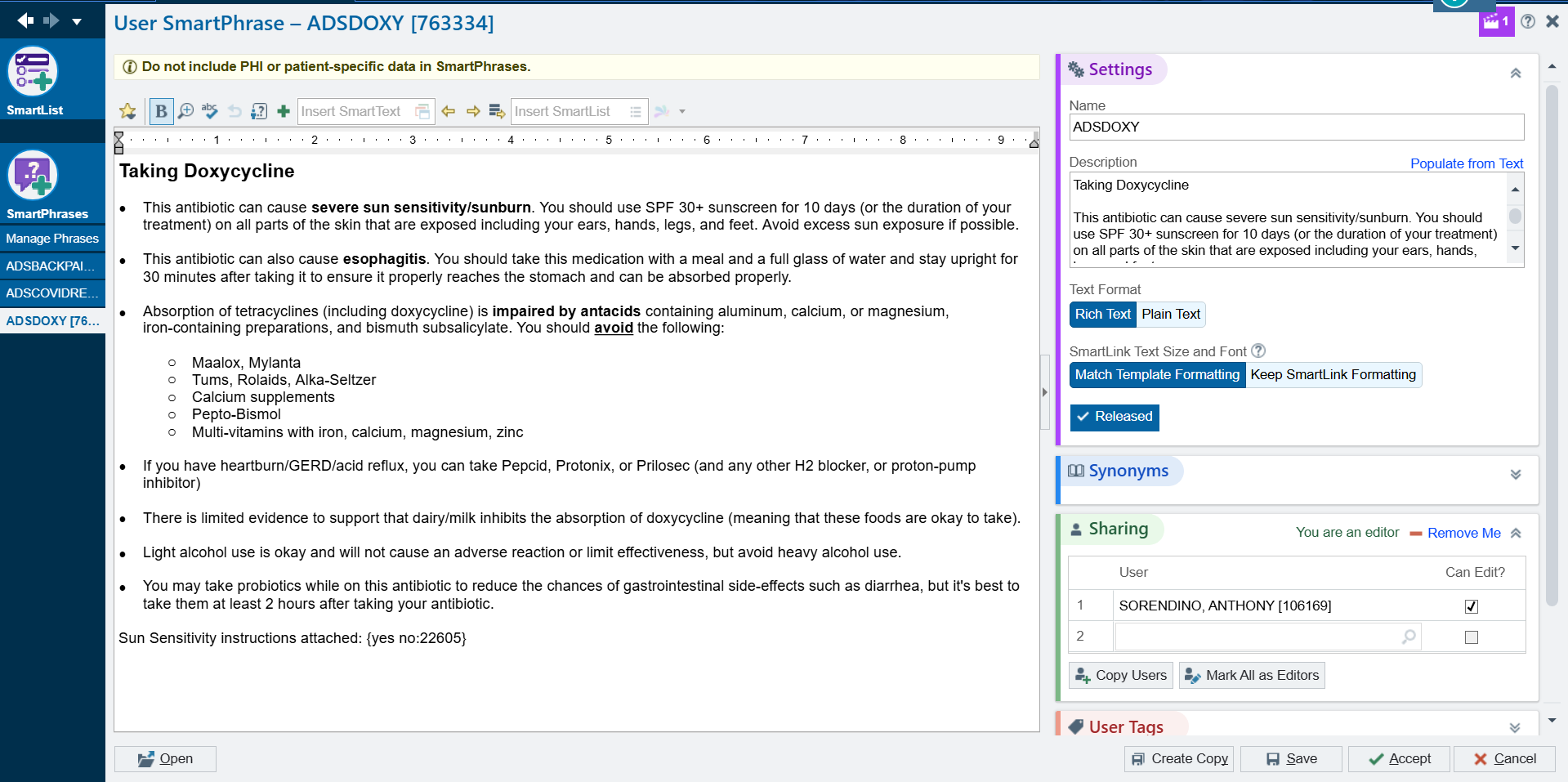Click the colorful toolbar icon after the Insert SmartList field

tap(662, 111)
